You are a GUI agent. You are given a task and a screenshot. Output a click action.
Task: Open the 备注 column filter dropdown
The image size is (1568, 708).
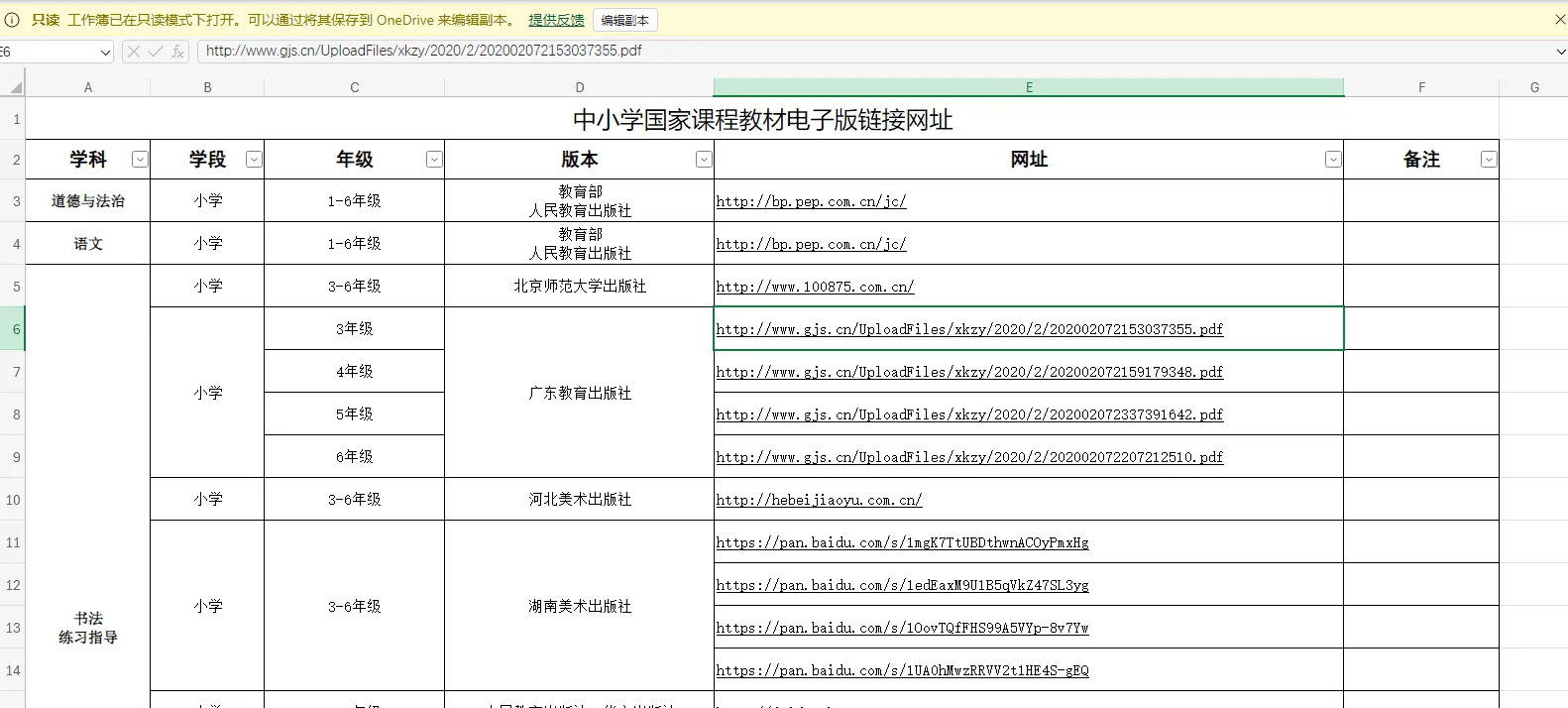pos(1489,160)
